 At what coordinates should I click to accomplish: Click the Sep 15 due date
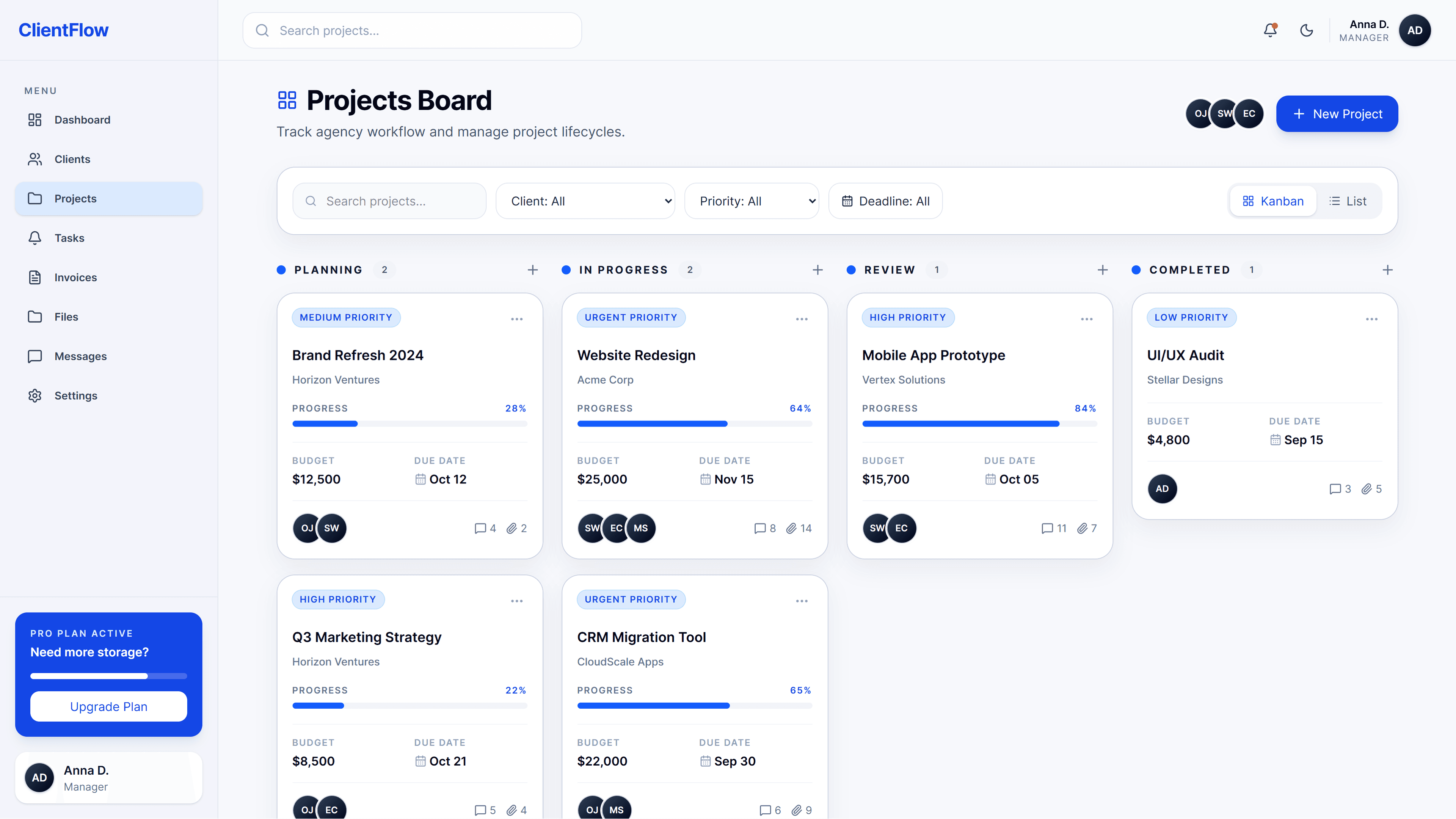click(1304, 440)
